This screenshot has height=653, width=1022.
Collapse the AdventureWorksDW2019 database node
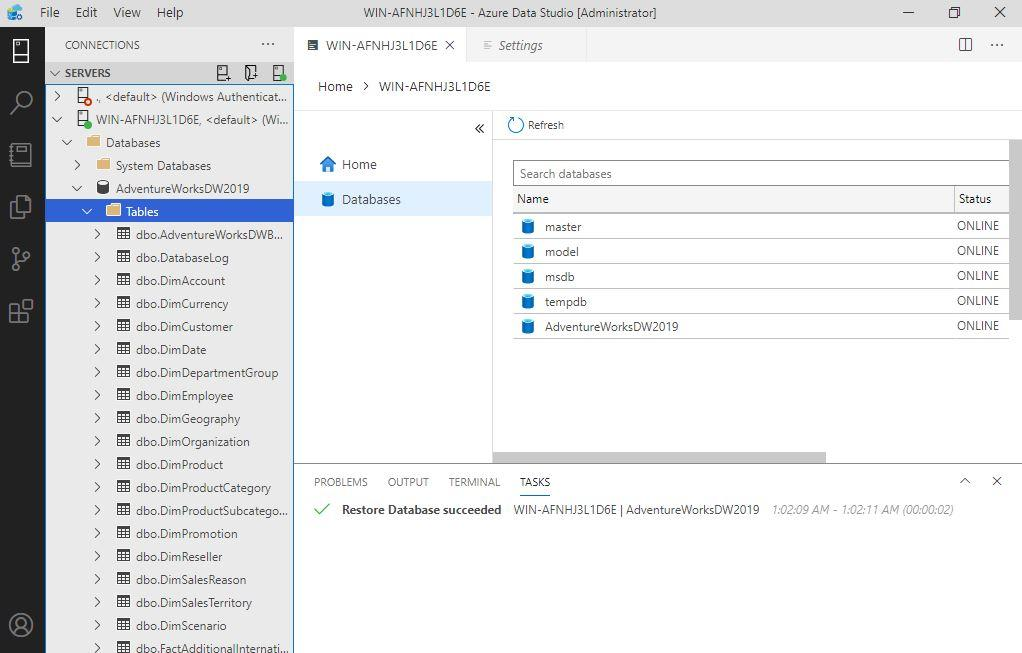[x=78, y=188]
